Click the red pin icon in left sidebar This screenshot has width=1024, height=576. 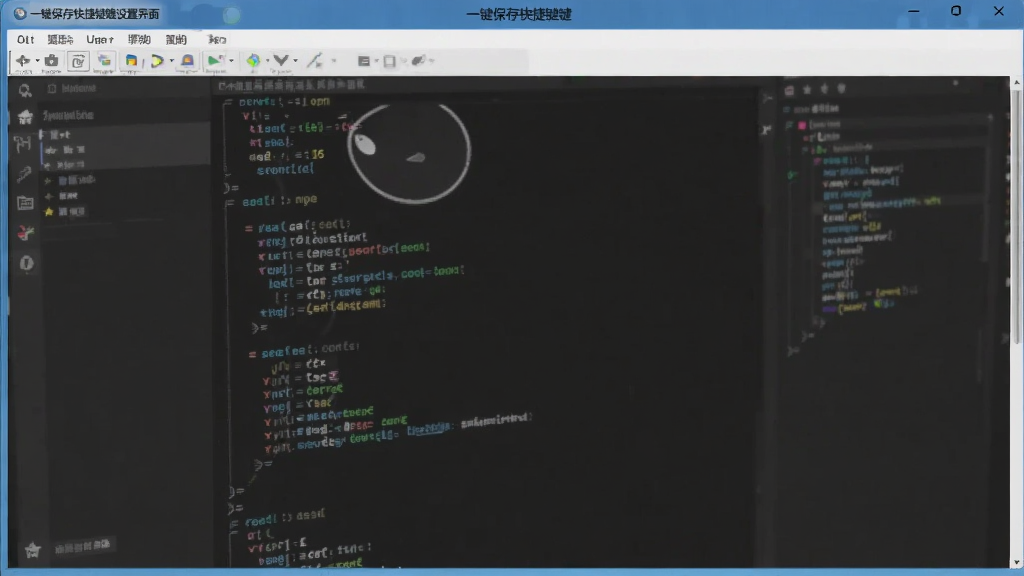pyautogui.click(x=25, y=232)
